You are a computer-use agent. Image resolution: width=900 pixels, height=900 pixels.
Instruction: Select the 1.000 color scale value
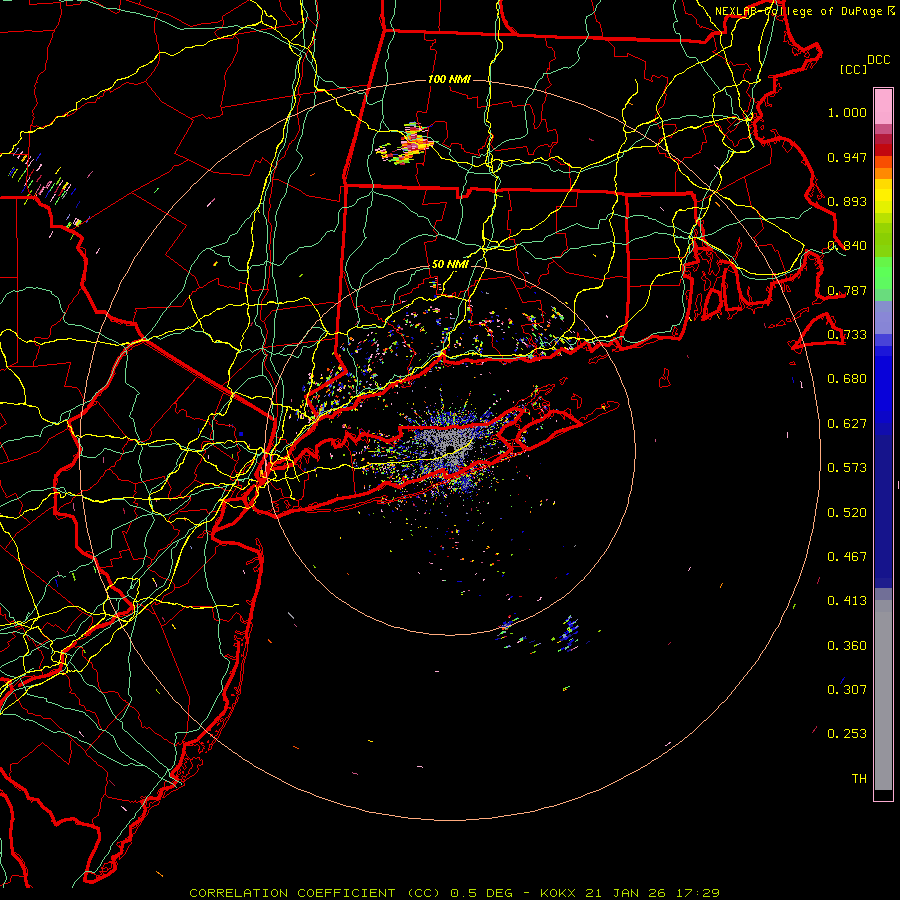point(847,112)
